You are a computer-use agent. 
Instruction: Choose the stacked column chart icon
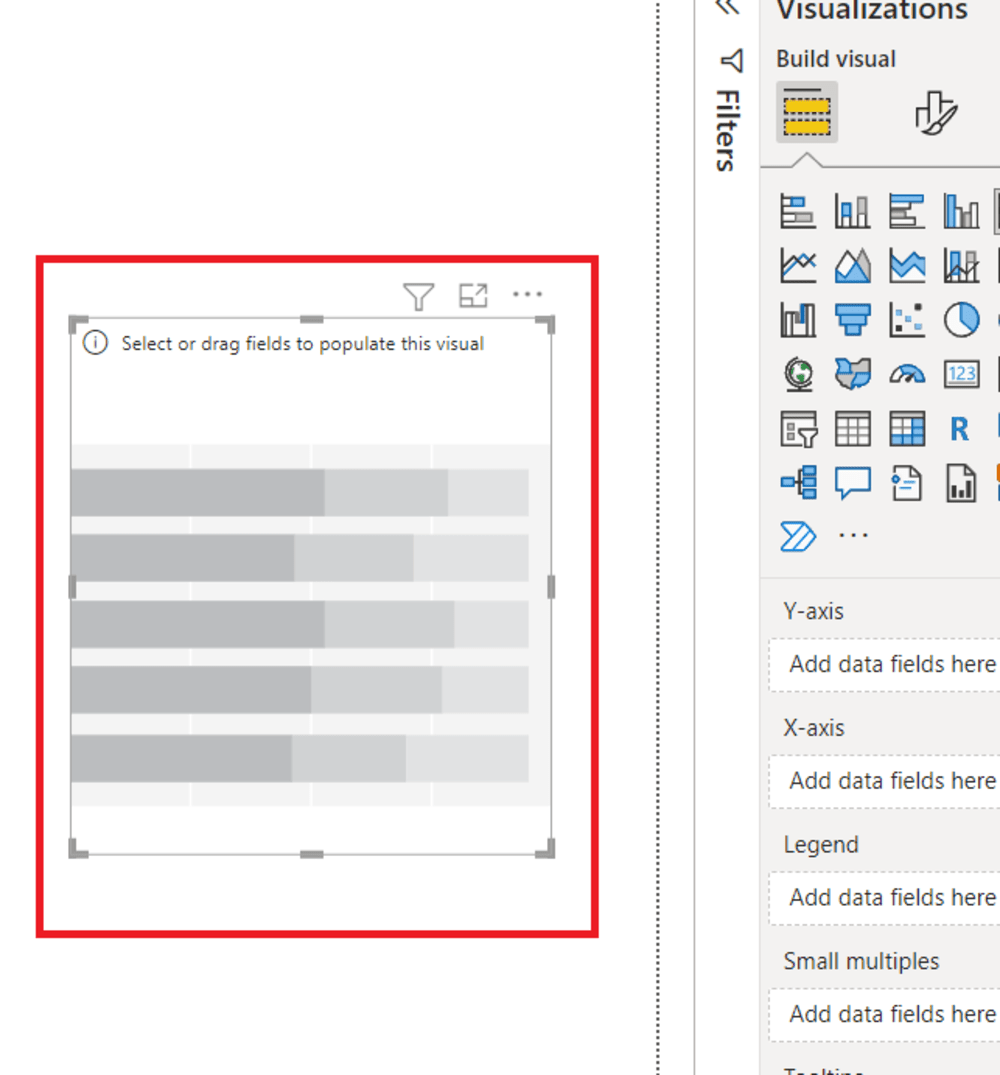click(852, 210)
